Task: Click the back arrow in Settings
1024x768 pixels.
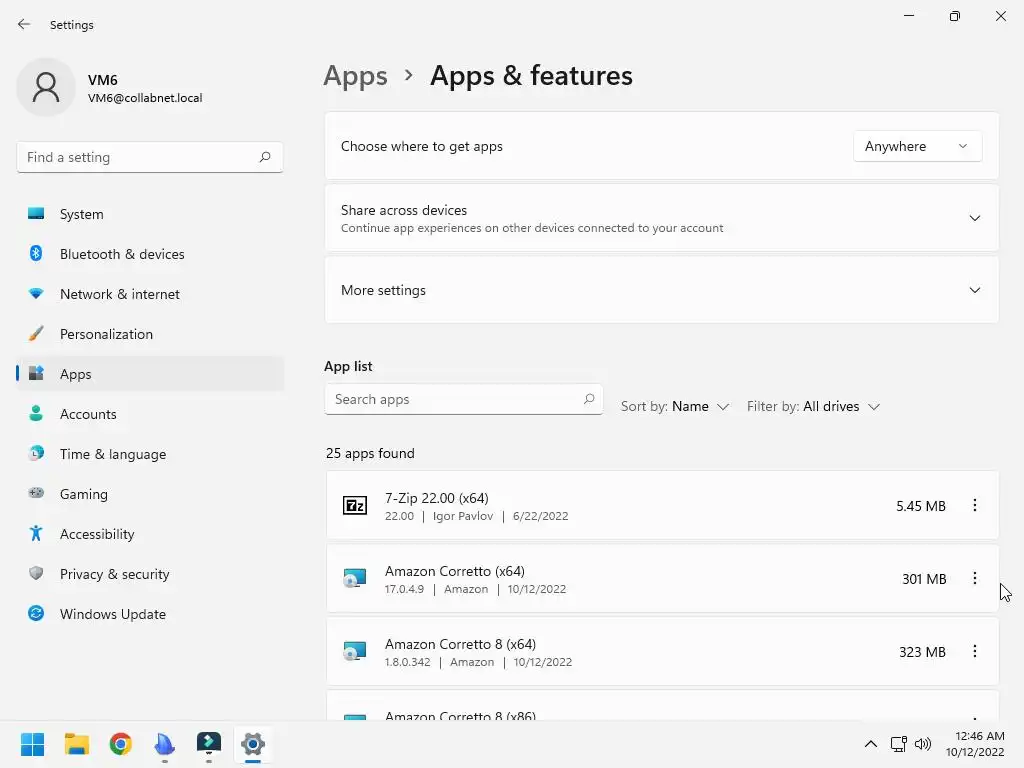Action: (x=24, y=25)
